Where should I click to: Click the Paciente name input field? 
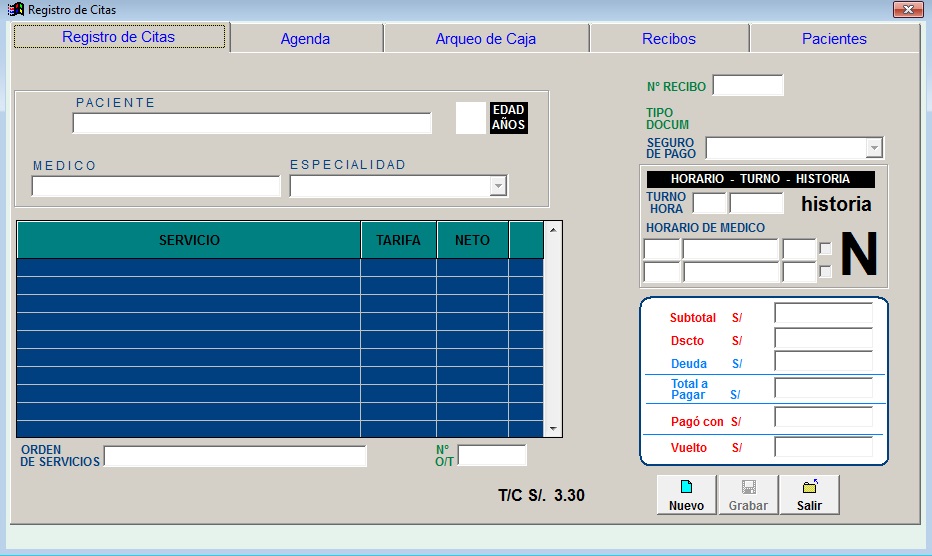click(252, 123)
